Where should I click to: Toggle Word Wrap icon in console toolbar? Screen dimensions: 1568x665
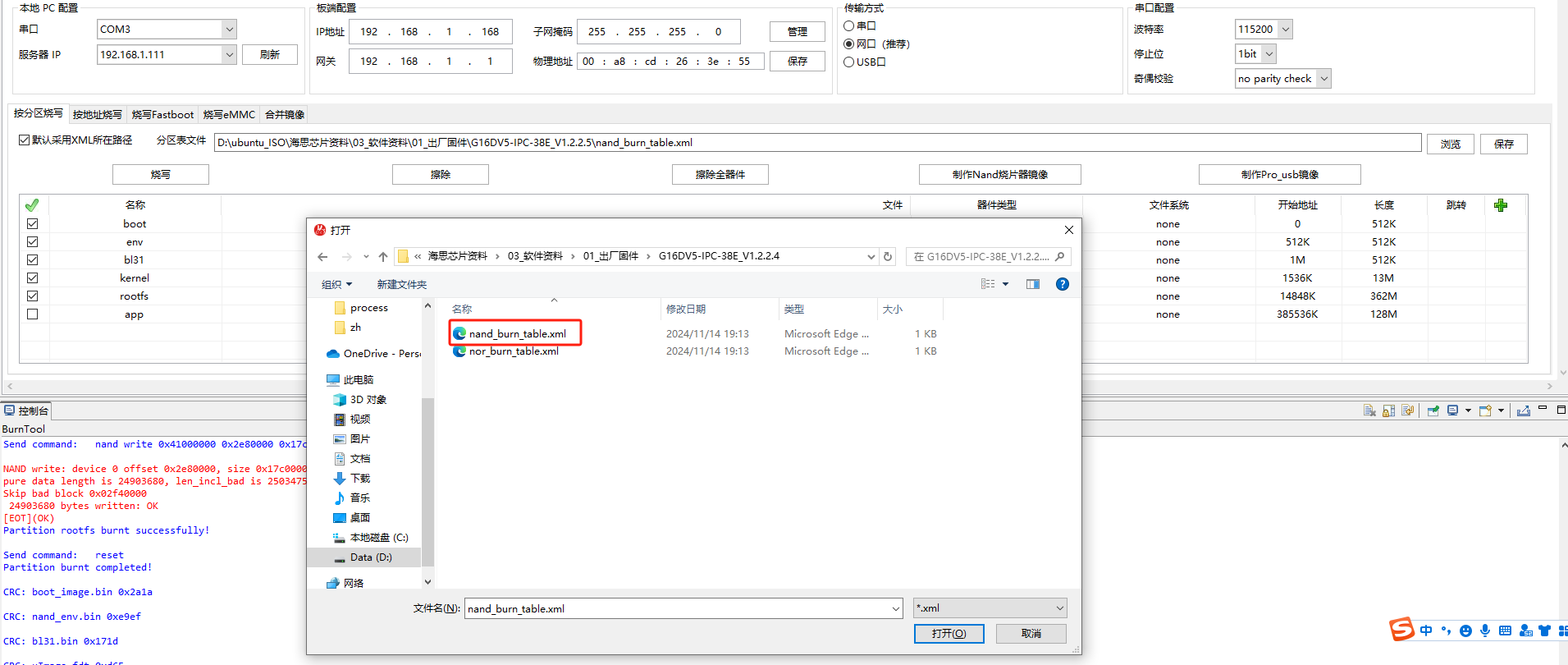point(1408,410)
